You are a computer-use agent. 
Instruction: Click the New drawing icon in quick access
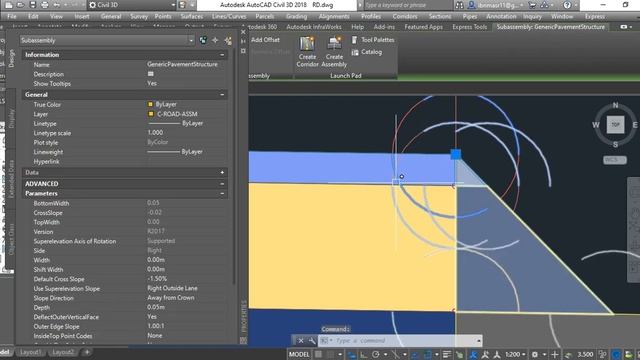[x=9, y=5]
